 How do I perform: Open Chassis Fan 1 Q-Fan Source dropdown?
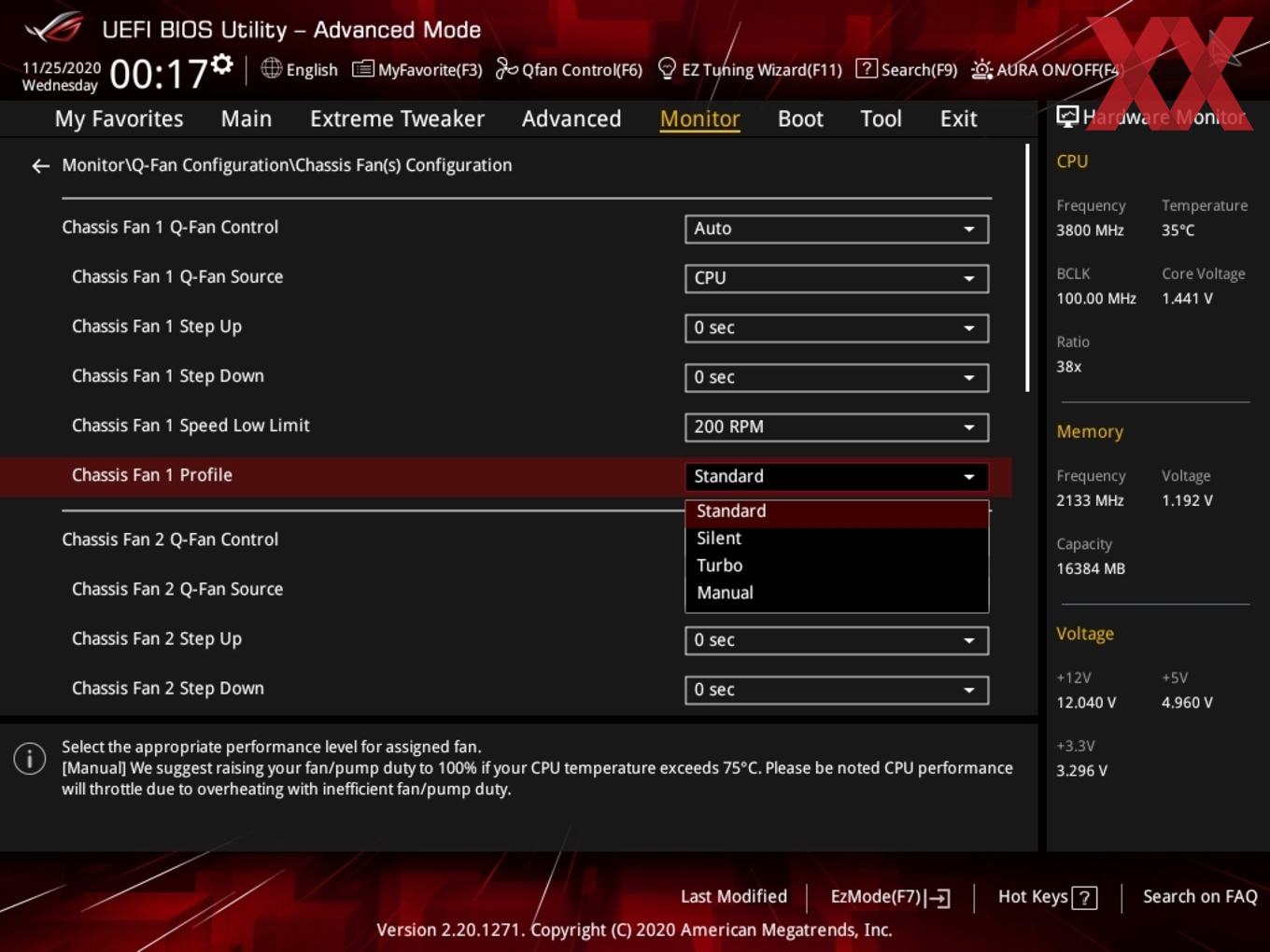[x=837, y=278]
